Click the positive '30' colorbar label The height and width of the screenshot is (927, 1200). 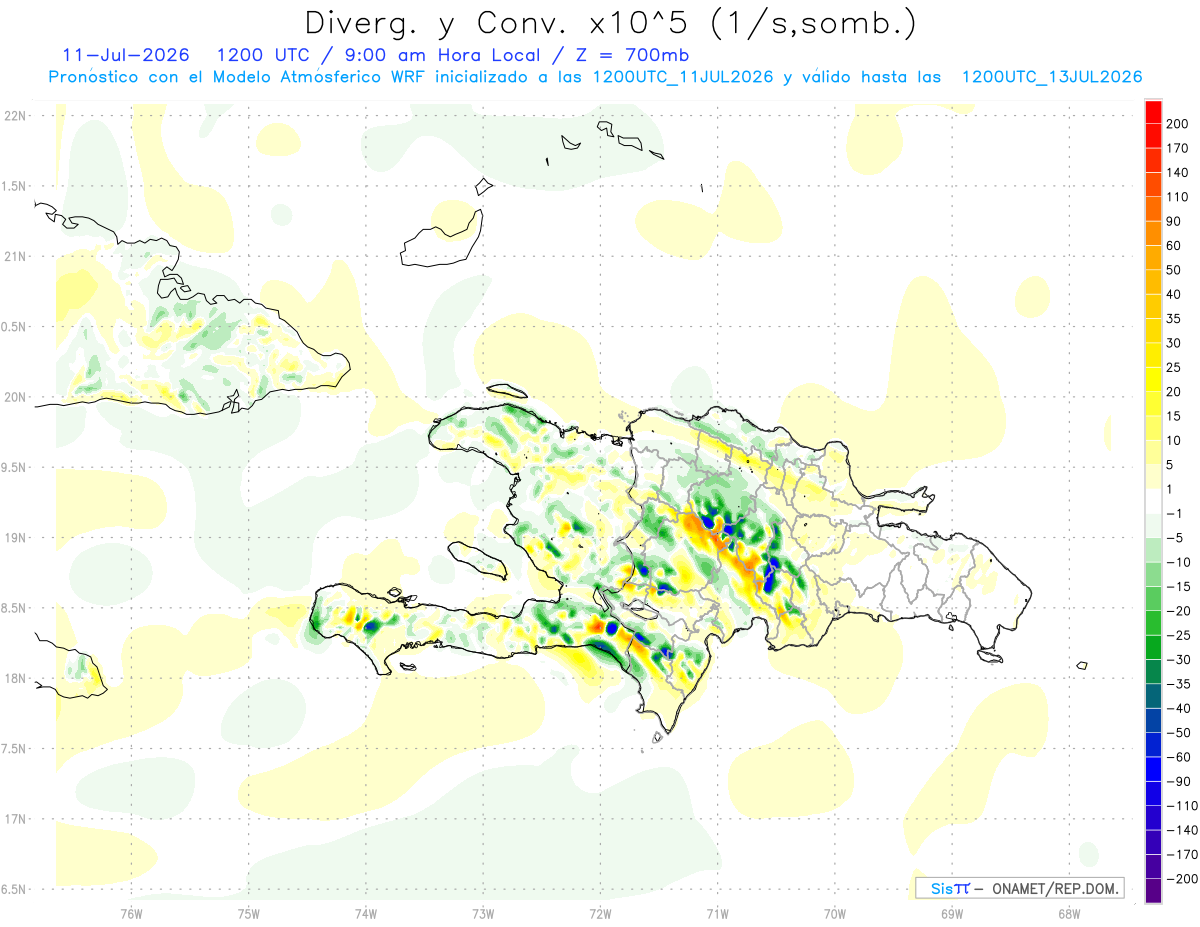click(x=1174, y=343)
